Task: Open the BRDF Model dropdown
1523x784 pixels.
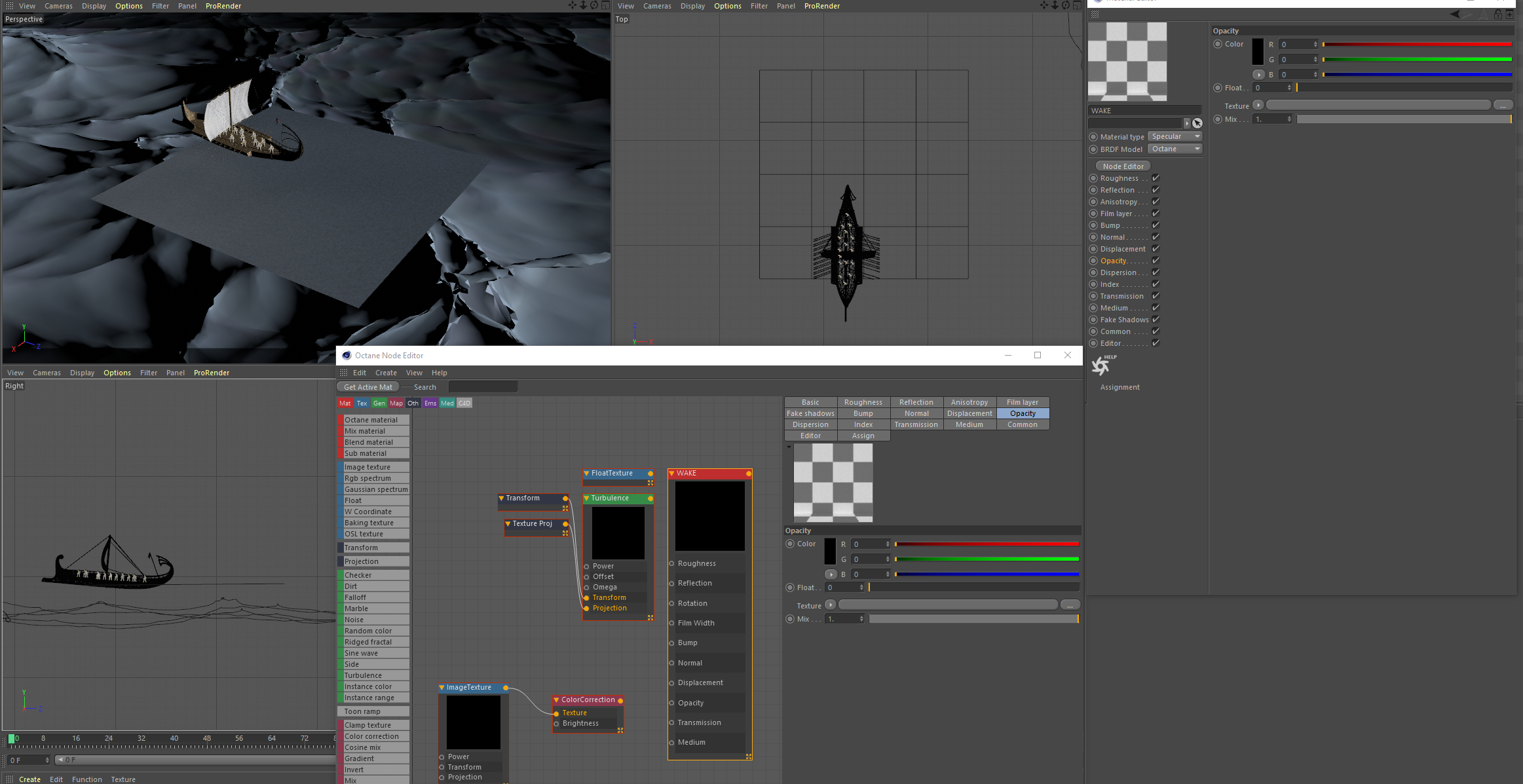Action: (x=1175, y=149)
